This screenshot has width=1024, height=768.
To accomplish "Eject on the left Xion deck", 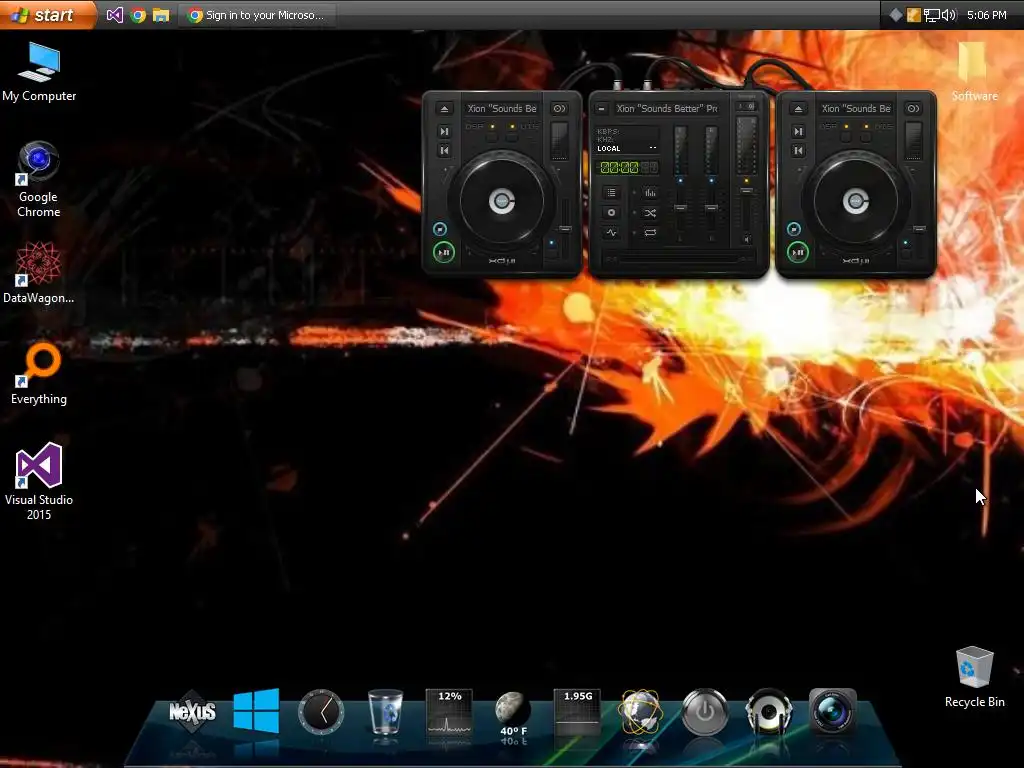I will click(444, 109).
